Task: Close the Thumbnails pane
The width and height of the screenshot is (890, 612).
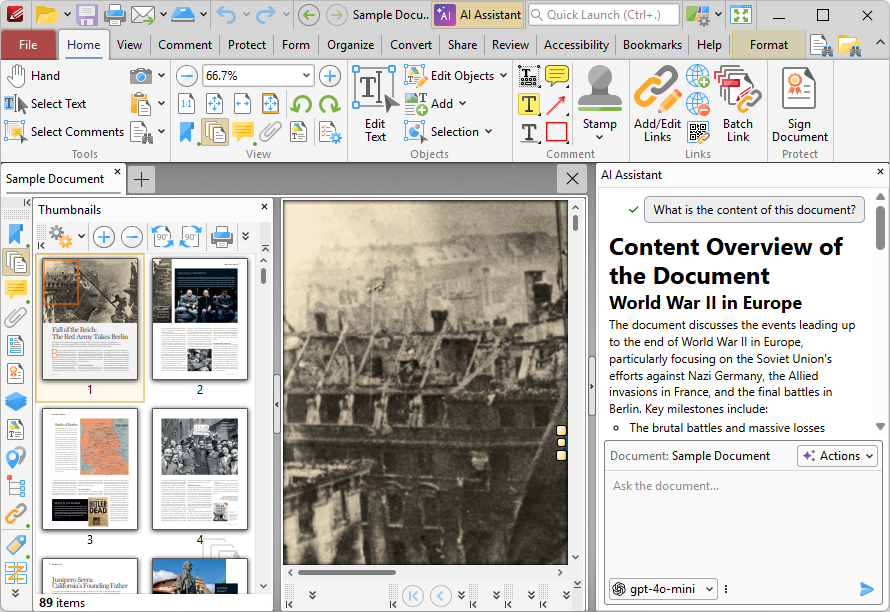Action: [x=265, y=207]
